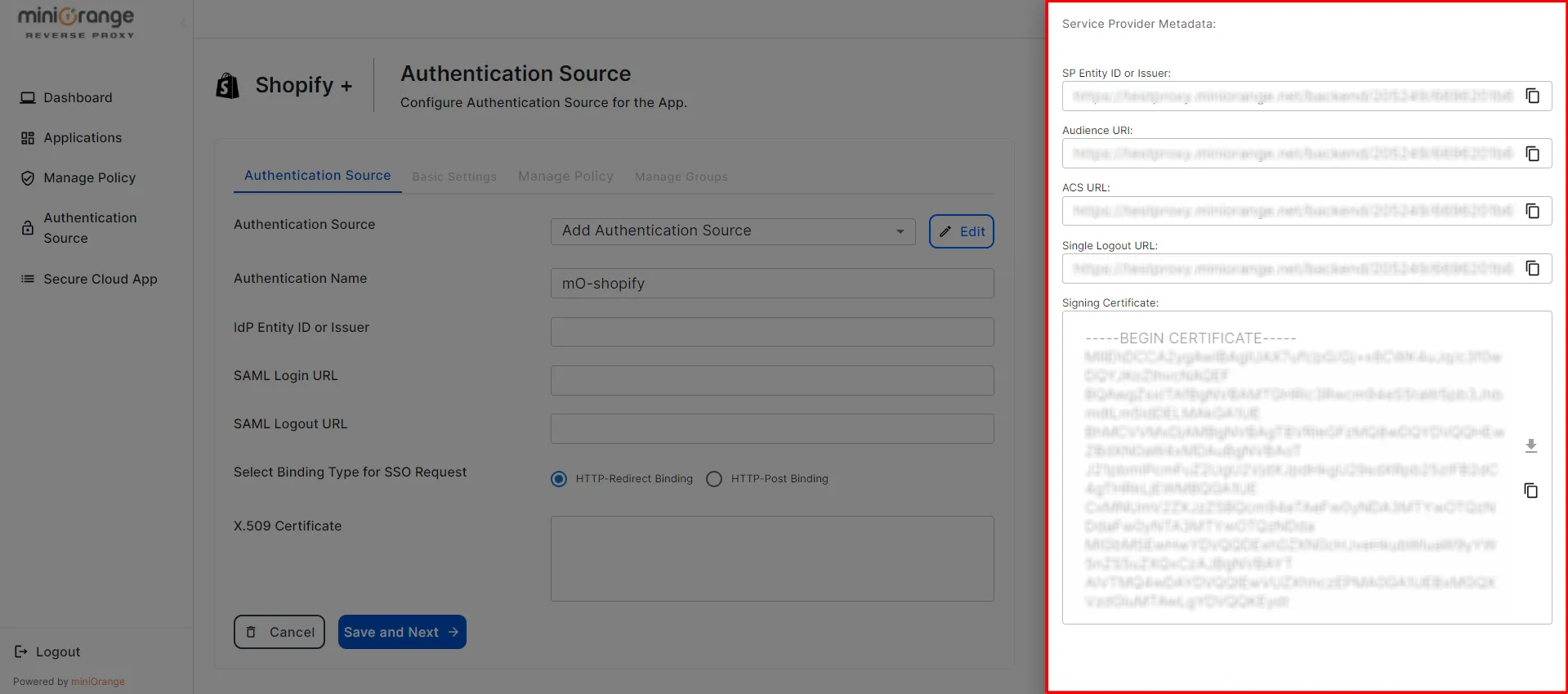Image resolution: width=1568 pixels, height=694 pixels.
Task: Click the Logout arrow icon
Action: (x=21, y=651)
